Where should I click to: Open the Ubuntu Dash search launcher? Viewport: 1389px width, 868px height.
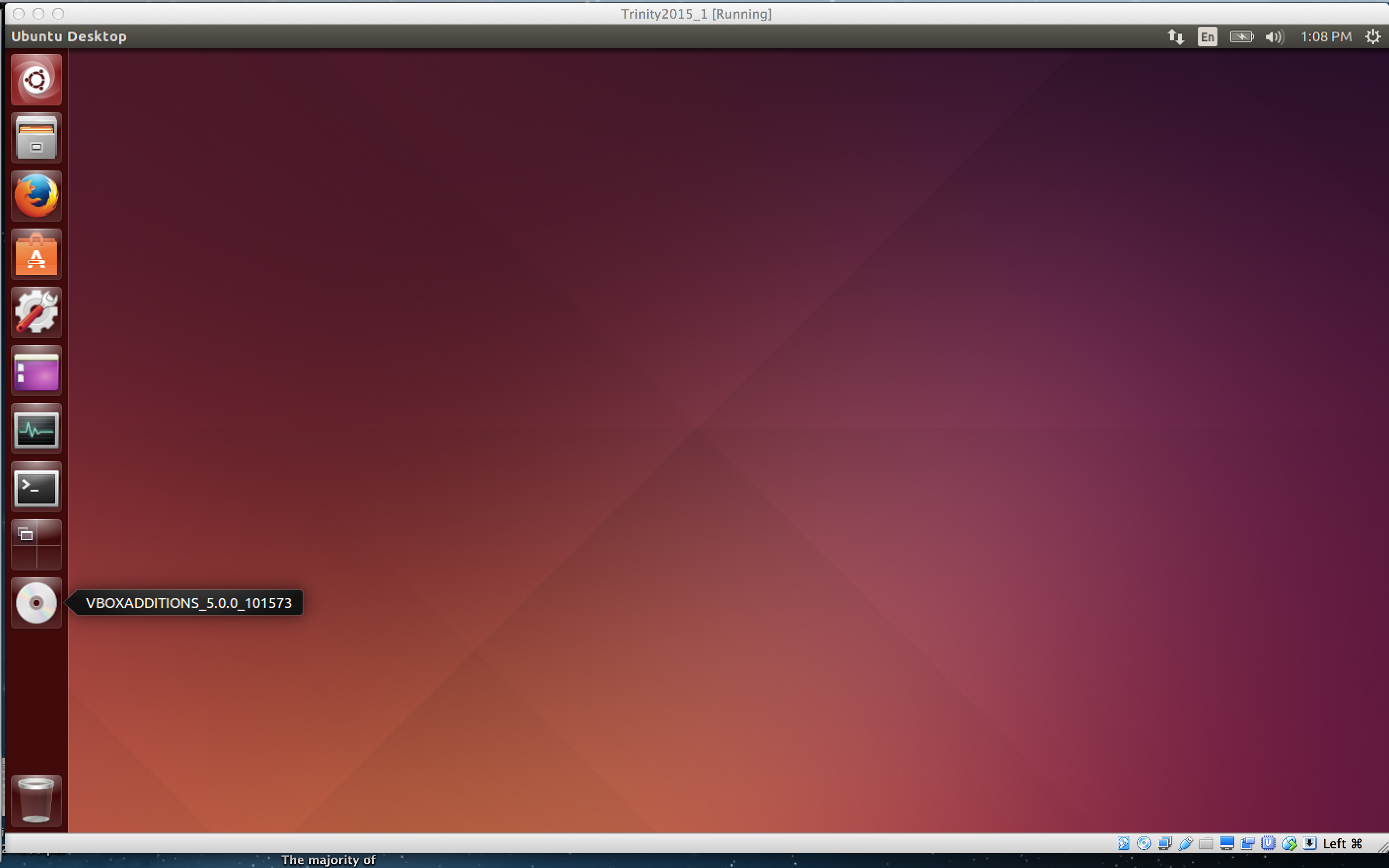pyautogui.click(x=36, y=80)
